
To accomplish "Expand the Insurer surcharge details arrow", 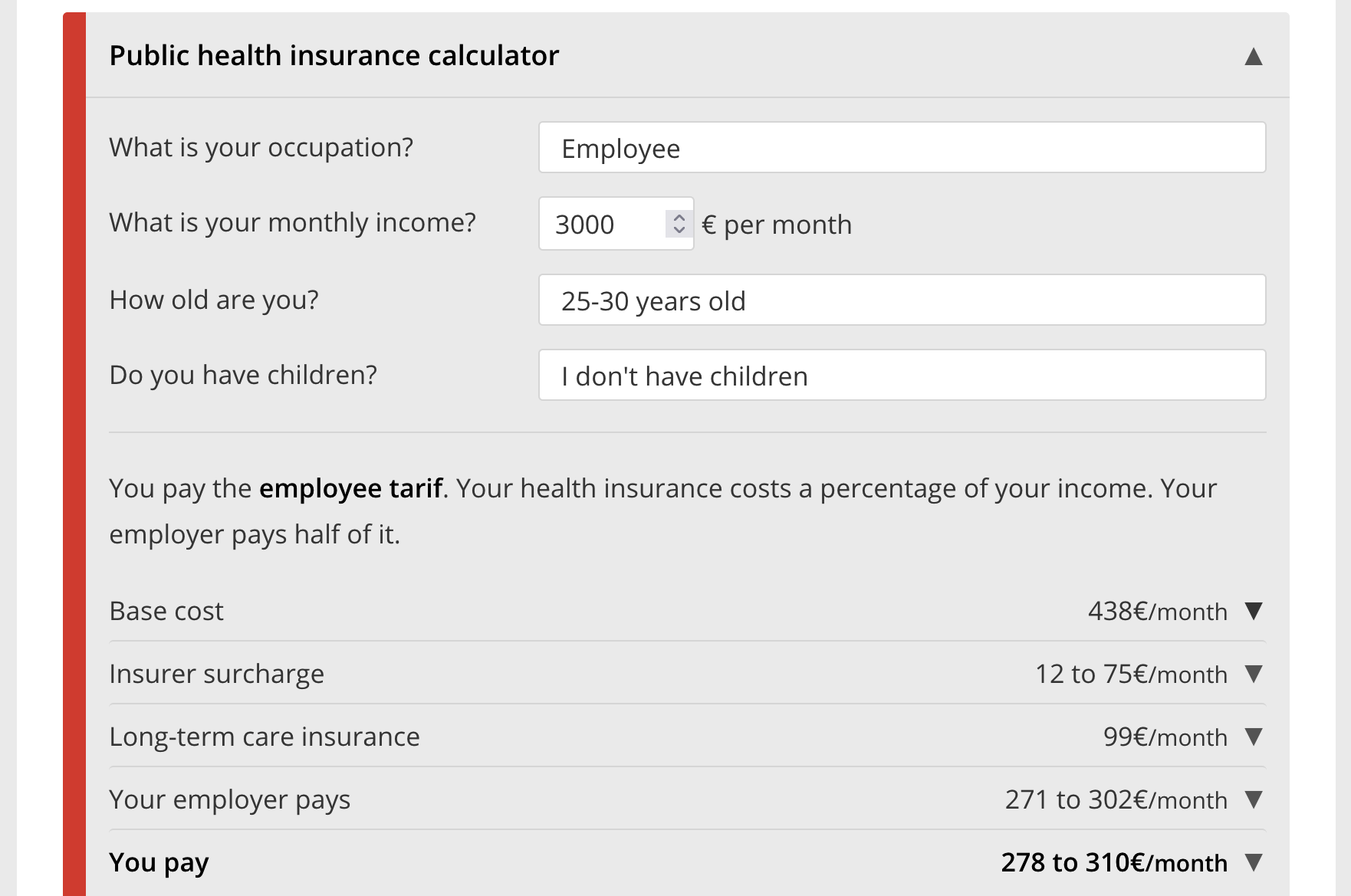I will pos(1254,674).
